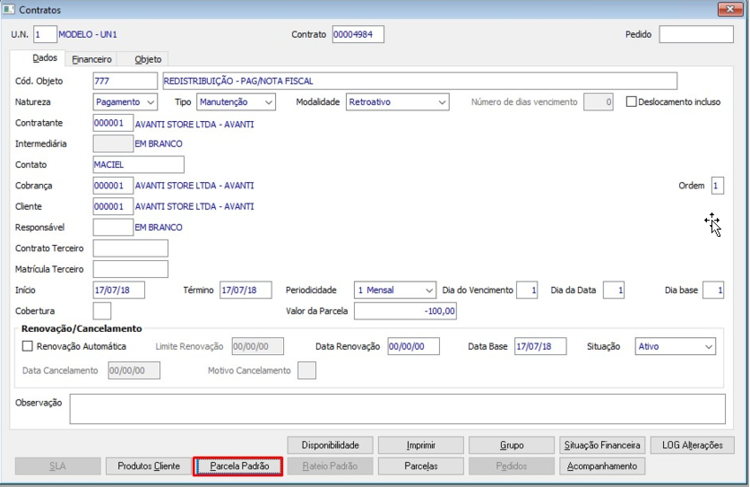Click the Renovação/Cancelamento group heading
Screen dimensions: 750x487
tap(81, 329)
